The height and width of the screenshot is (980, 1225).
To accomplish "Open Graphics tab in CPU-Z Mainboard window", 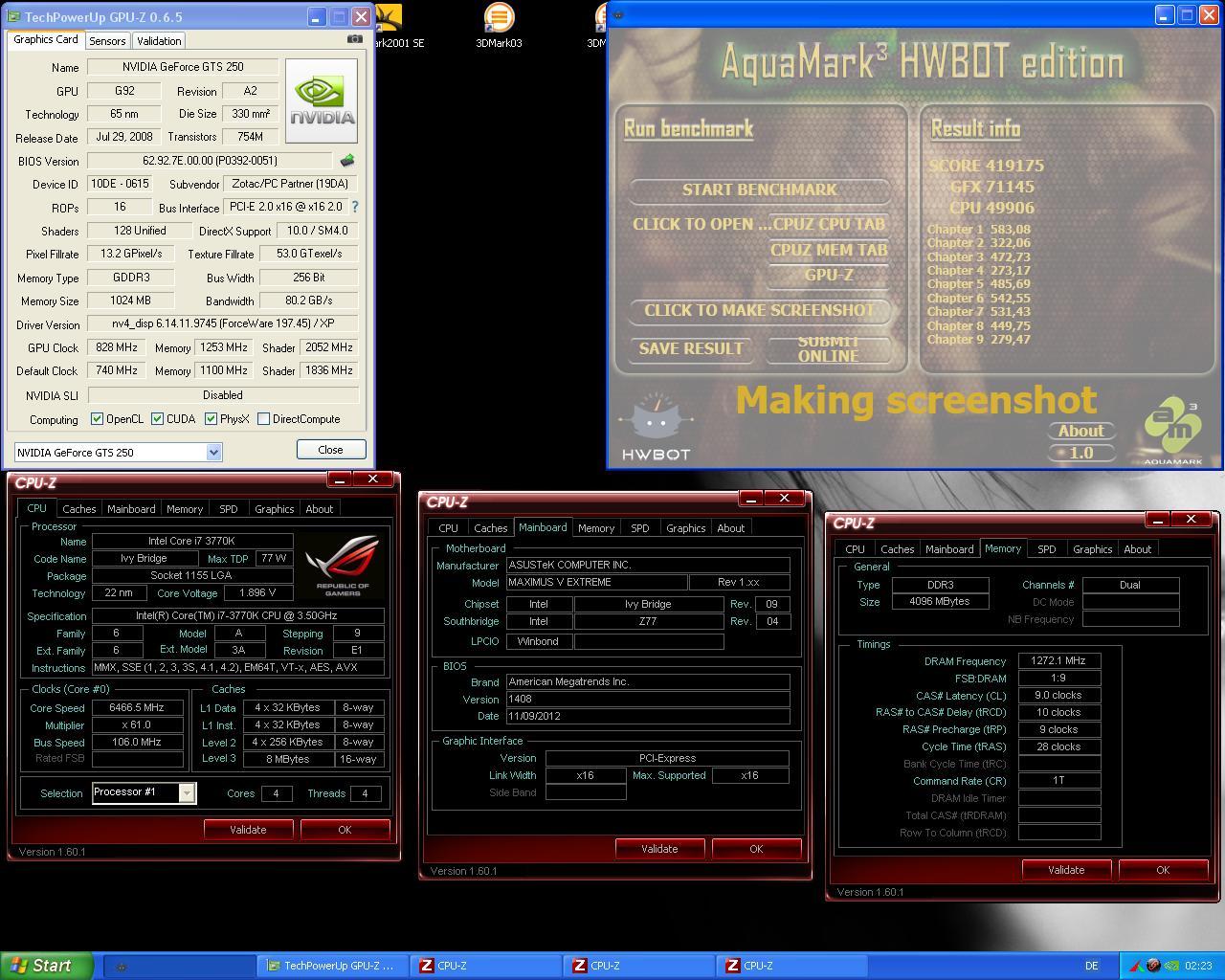I will point(686,528).
